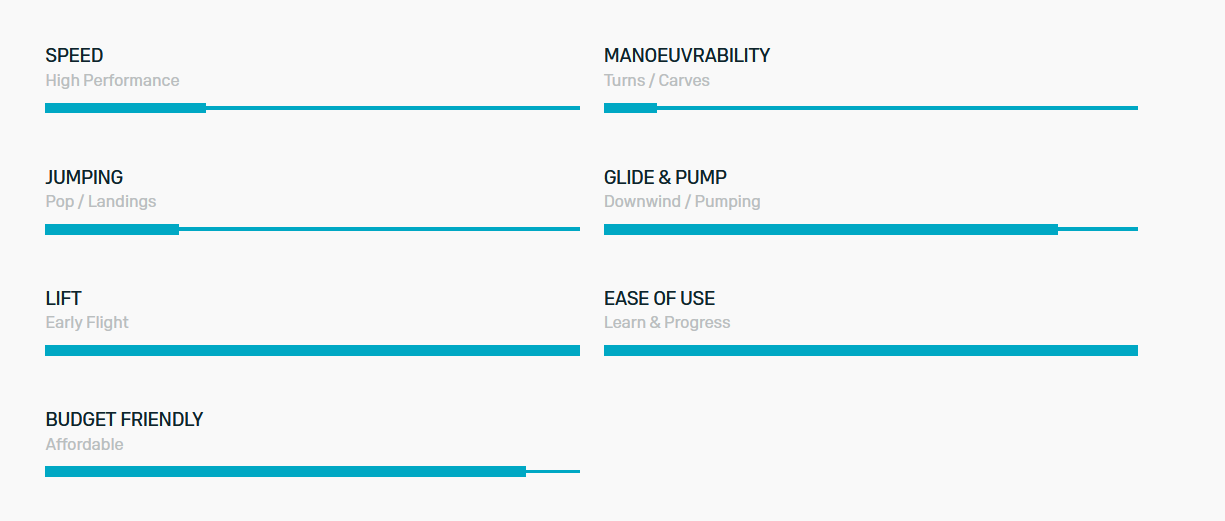Select the GLIDE & PUMP heading

665,178
